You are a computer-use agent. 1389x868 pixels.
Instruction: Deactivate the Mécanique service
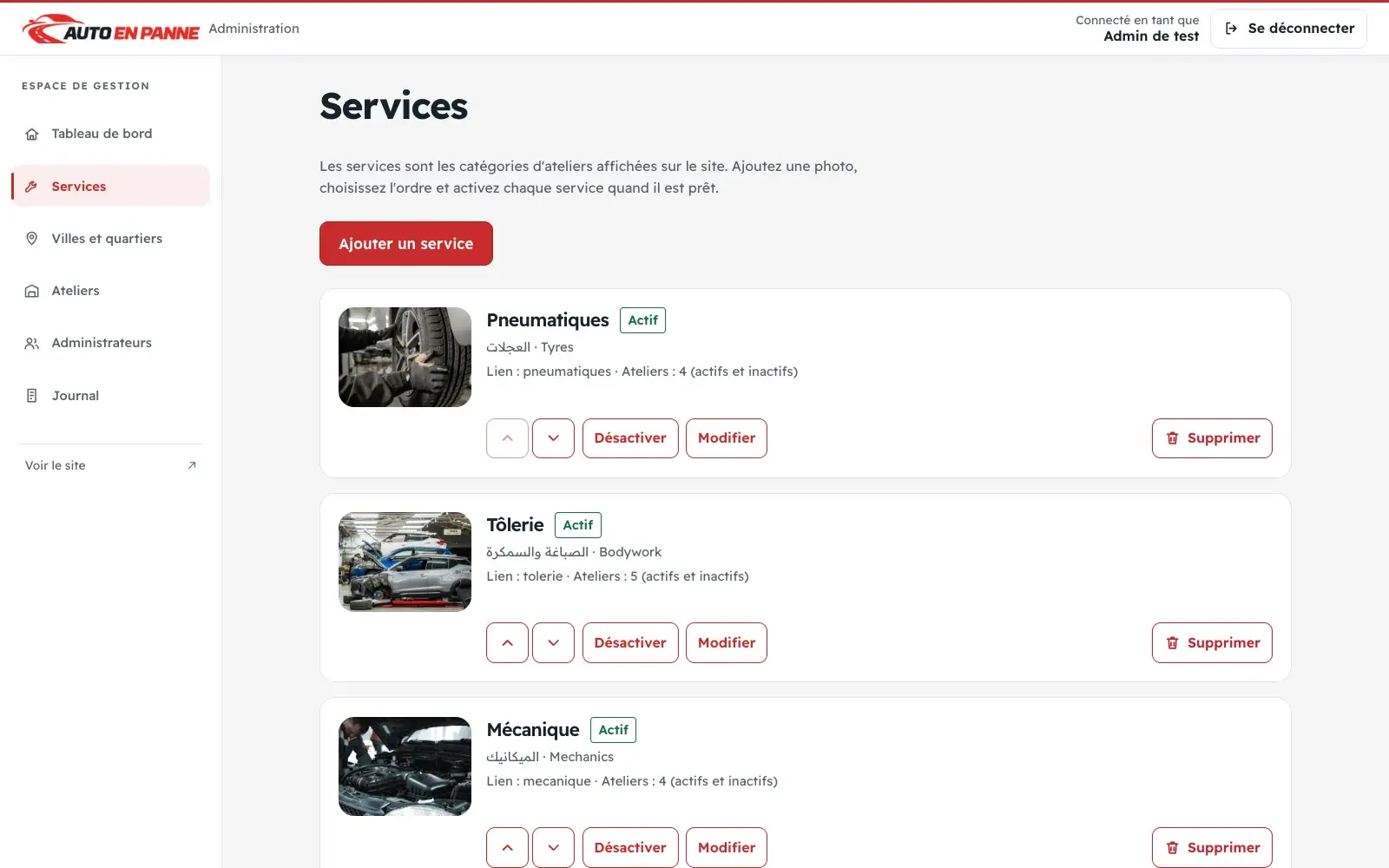tap(630, 847)
